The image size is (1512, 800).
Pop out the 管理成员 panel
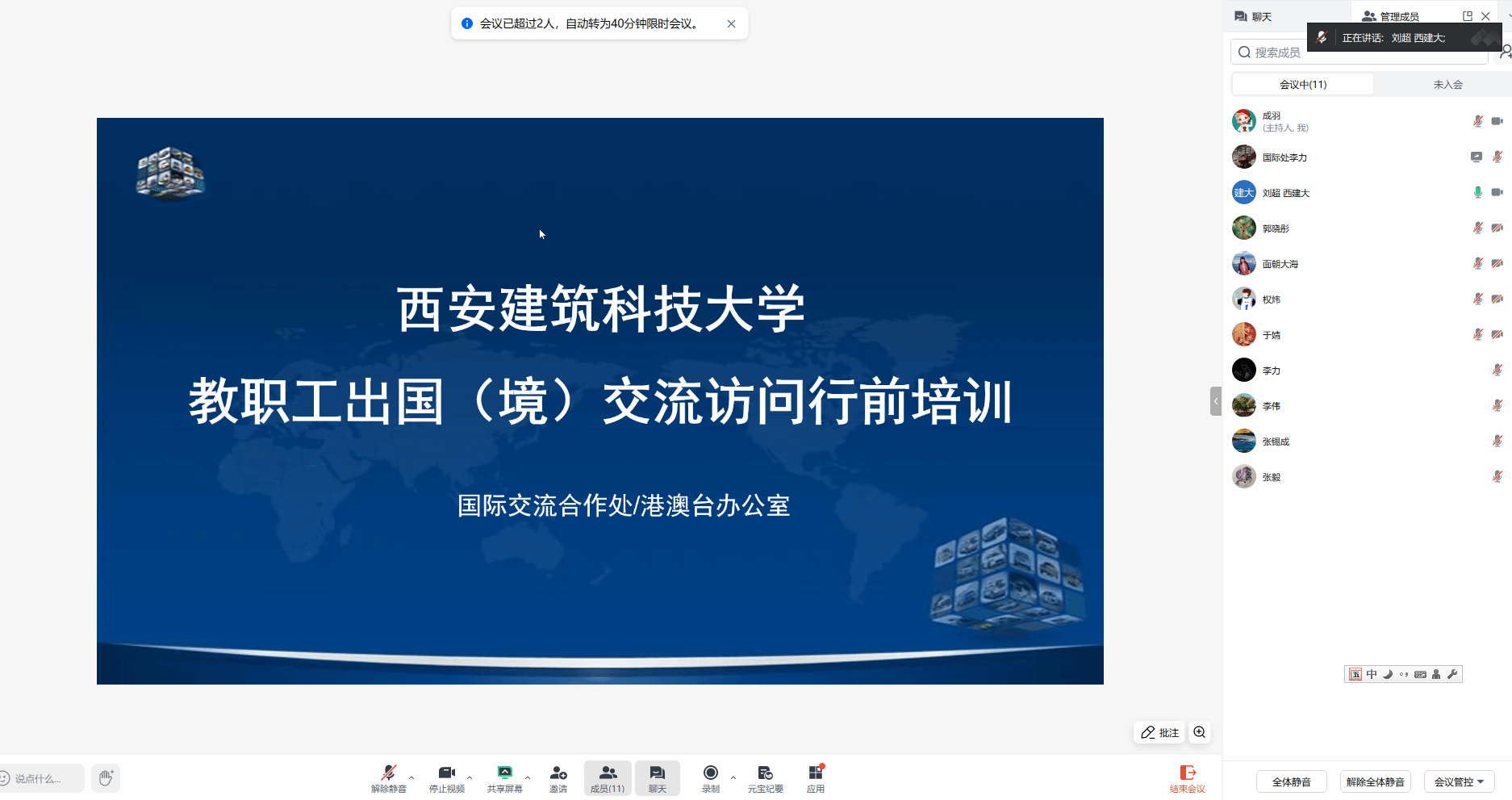point(1468,16)
